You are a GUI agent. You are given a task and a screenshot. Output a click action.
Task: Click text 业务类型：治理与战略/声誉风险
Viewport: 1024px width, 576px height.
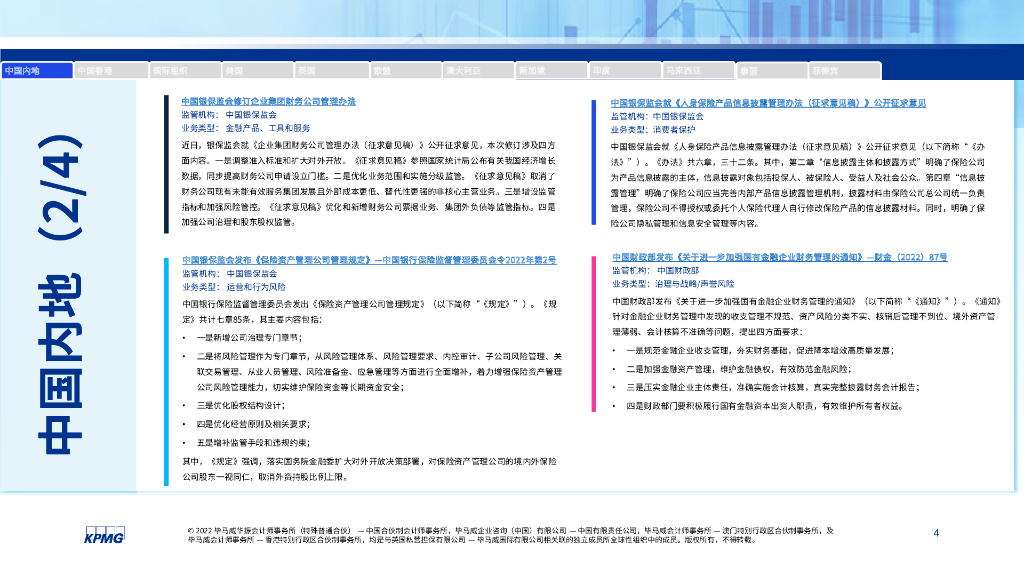coord(673,284)
